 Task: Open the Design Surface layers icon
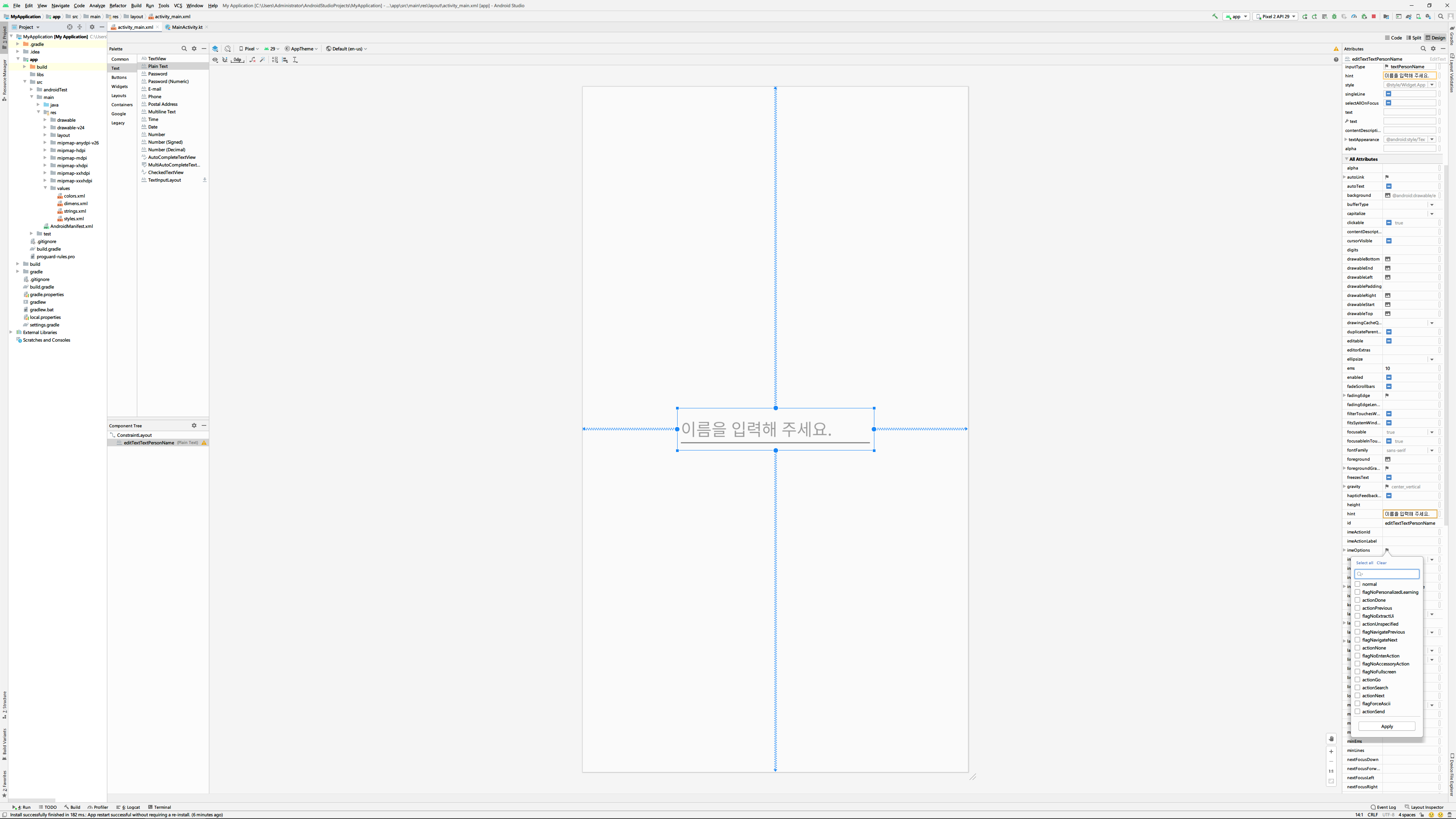pos(215,49)
